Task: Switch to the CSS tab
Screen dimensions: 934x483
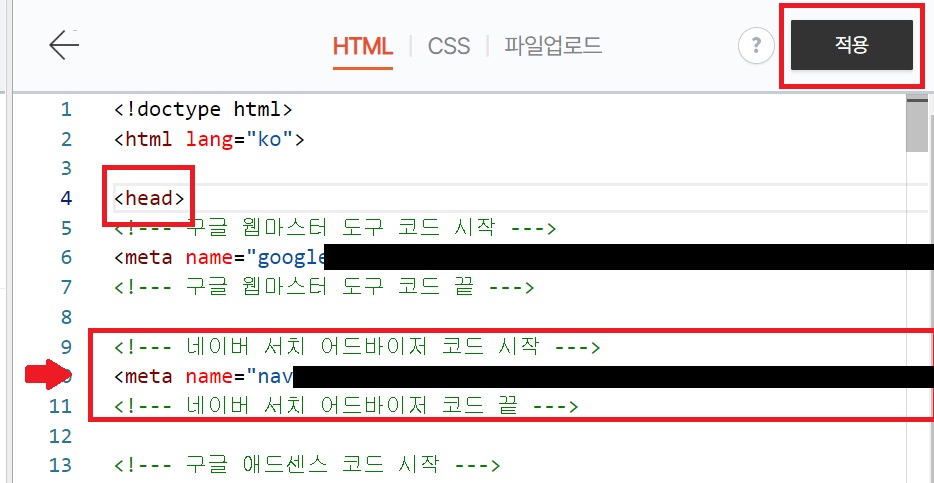Action: click(x=449, y=46)
